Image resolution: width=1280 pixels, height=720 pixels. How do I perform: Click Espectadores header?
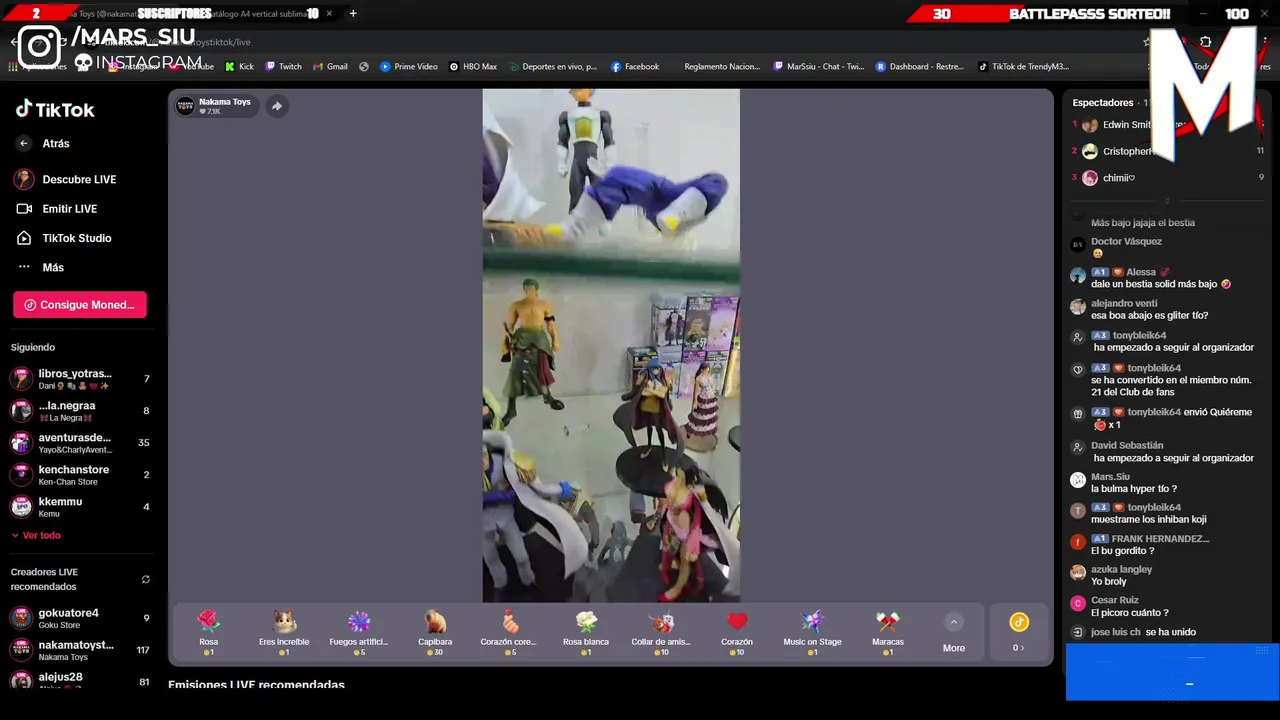coord(1103,103)
